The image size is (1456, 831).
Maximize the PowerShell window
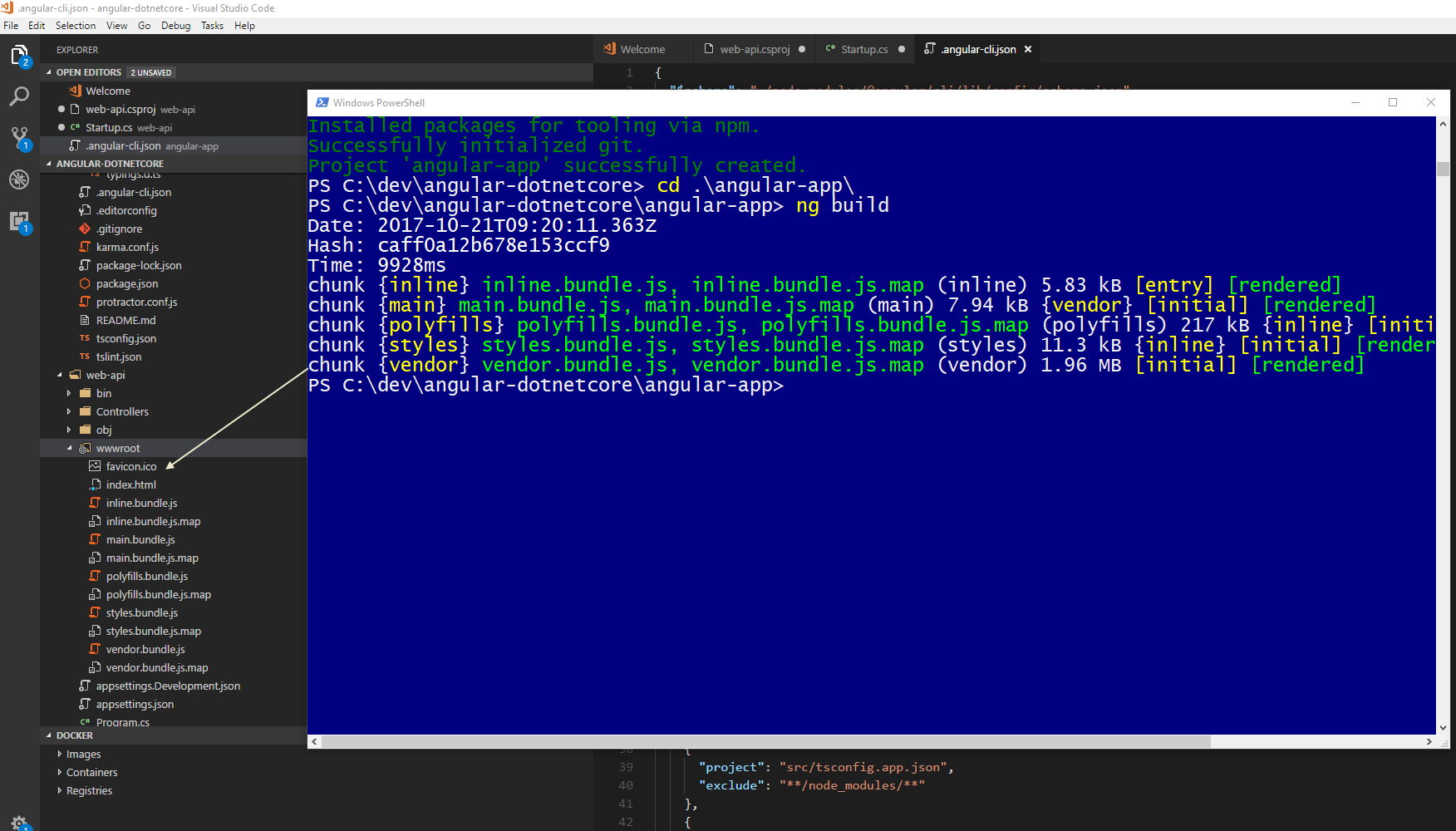[x=1393, y=102]
